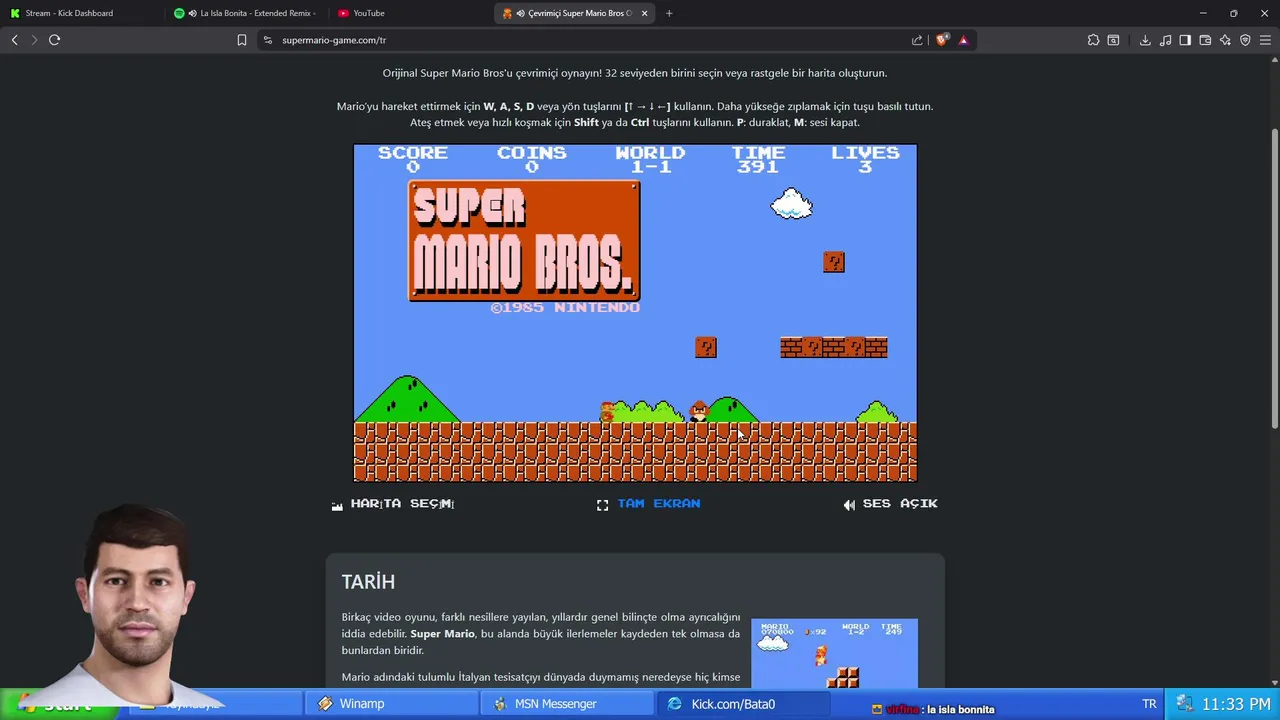The height and width of the screenshot is (720, 1280).
Task: Open the extensions puzzle icon
Action: pyautogui.click(x=1093, y=40)
